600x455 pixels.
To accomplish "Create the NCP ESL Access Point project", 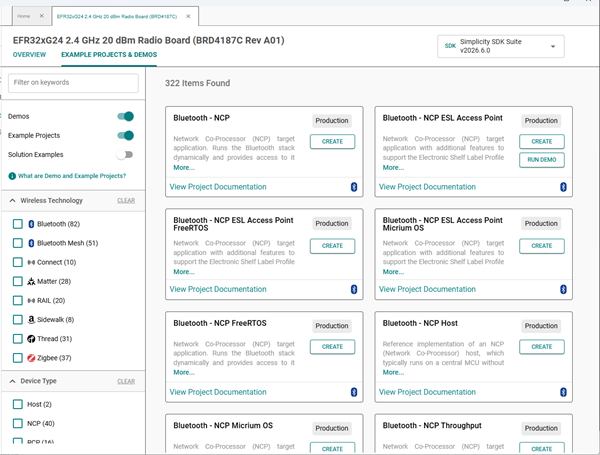I will [542, 142].
